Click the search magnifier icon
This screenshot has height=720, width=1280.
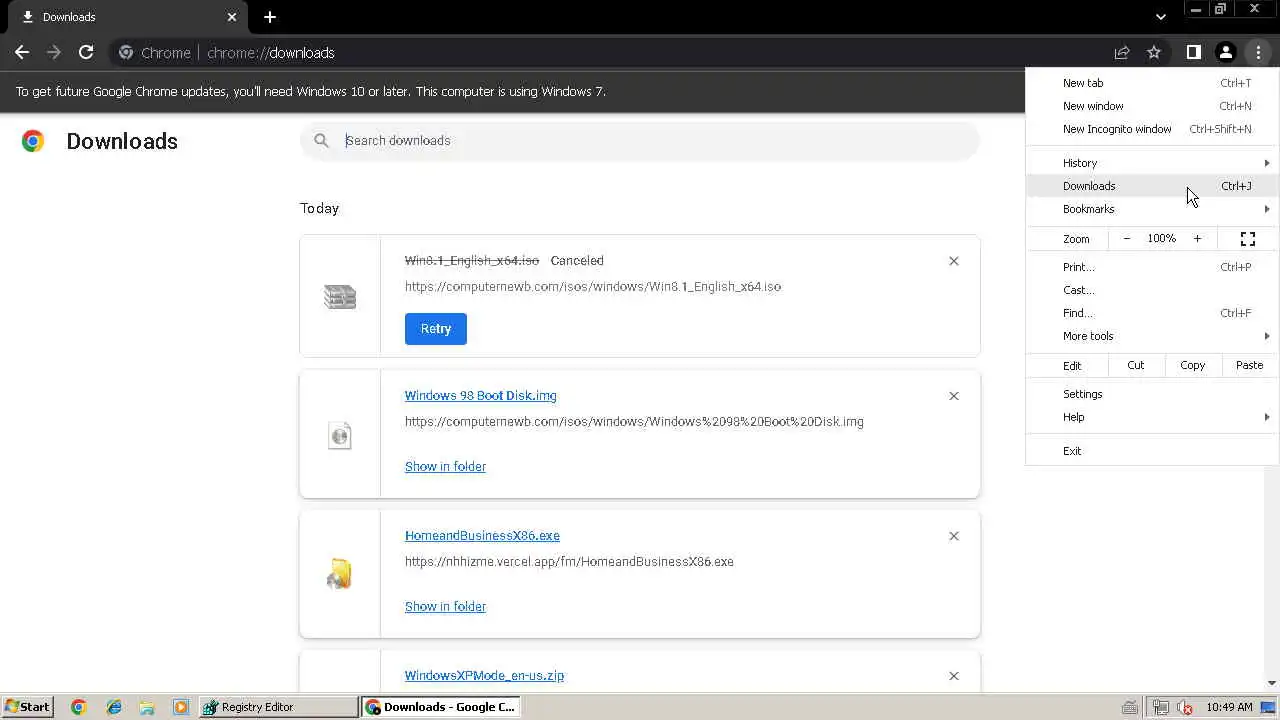point(321,140)
